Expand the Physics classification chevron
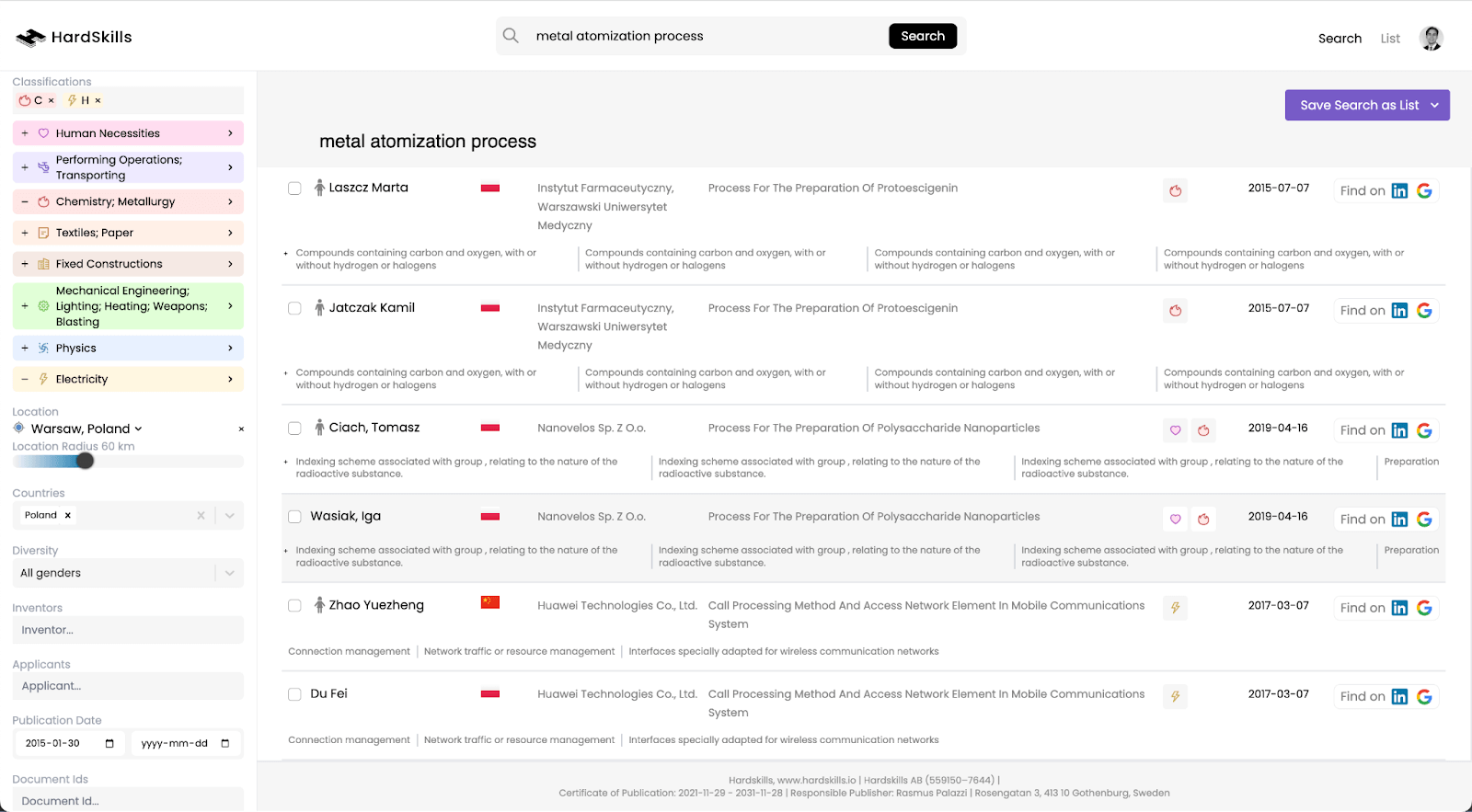 point(230,349)
